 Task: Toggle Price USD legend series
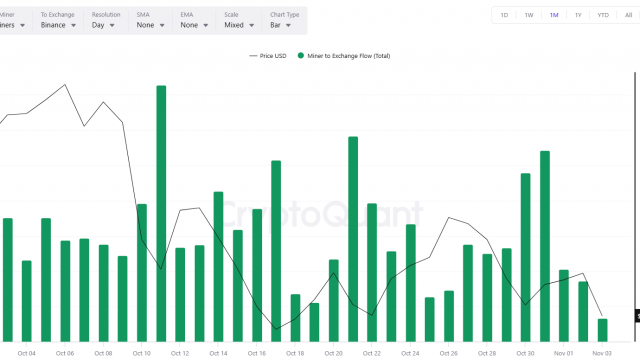[268, 56]
